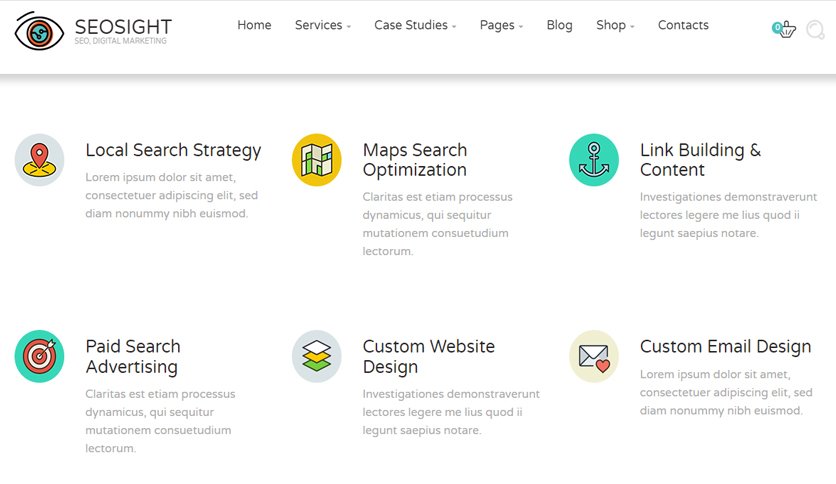The height and width of the screenshot is (484, 836).
Task: Open the Local Search Strategy heading link
Action: pyautogui.click(x=173, y=150)
